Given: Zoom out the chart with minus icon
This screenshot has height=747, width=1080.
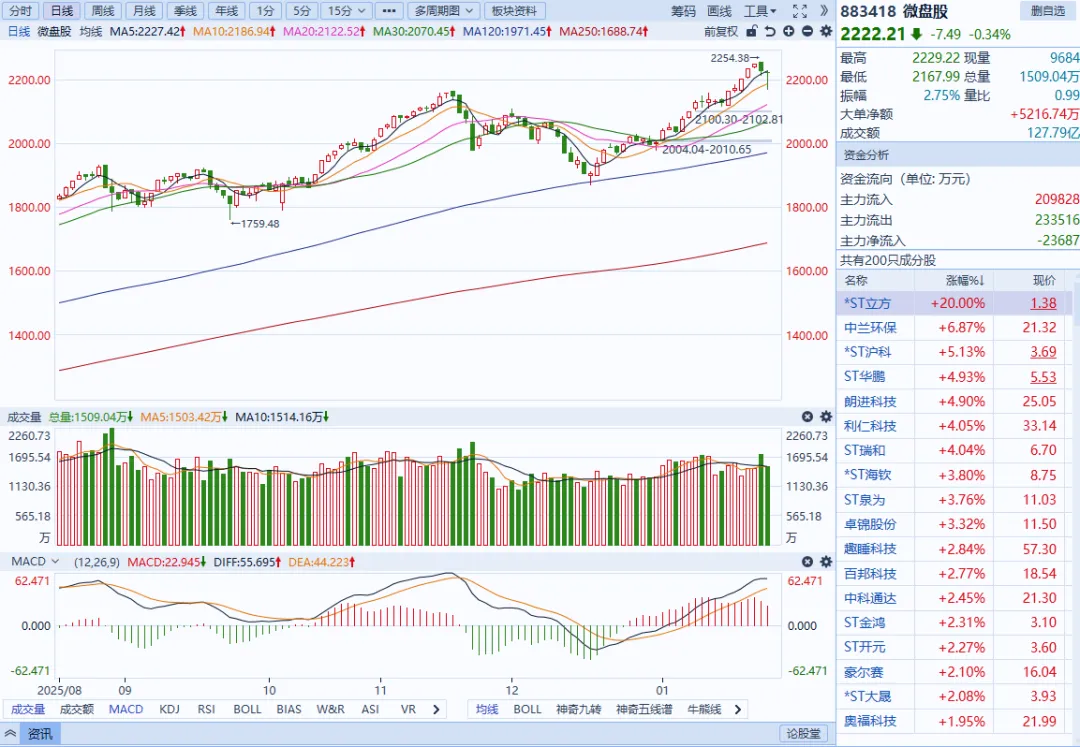Looking at the screenshot, I should (x=807, y=31).
